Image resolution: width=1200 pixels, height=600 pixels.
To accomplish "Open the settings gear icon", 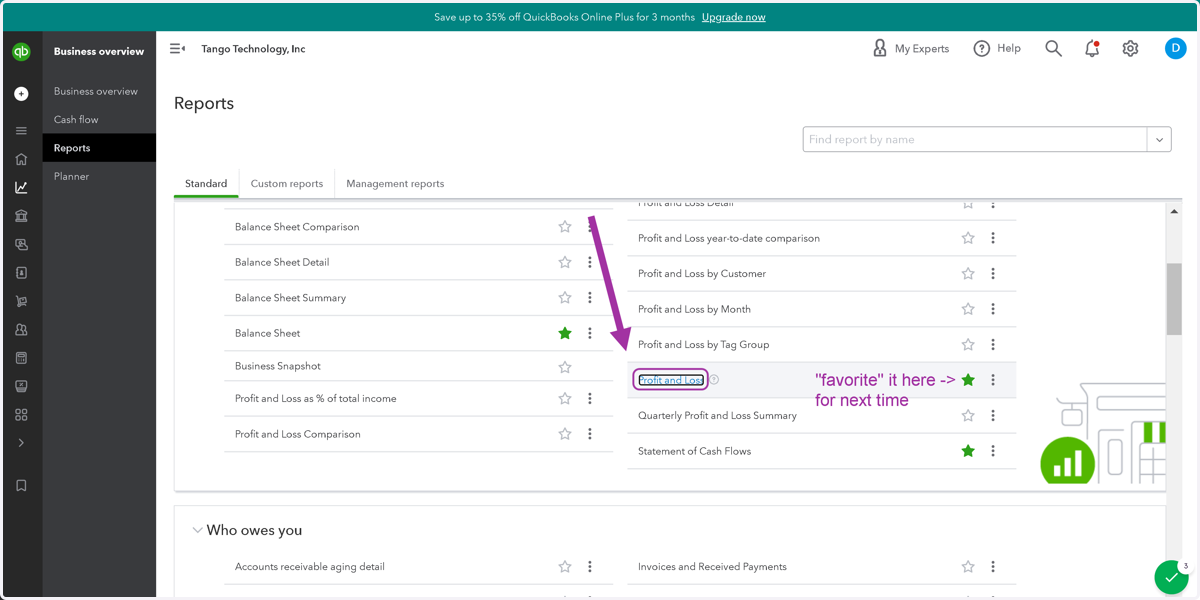I will 1130,48.
